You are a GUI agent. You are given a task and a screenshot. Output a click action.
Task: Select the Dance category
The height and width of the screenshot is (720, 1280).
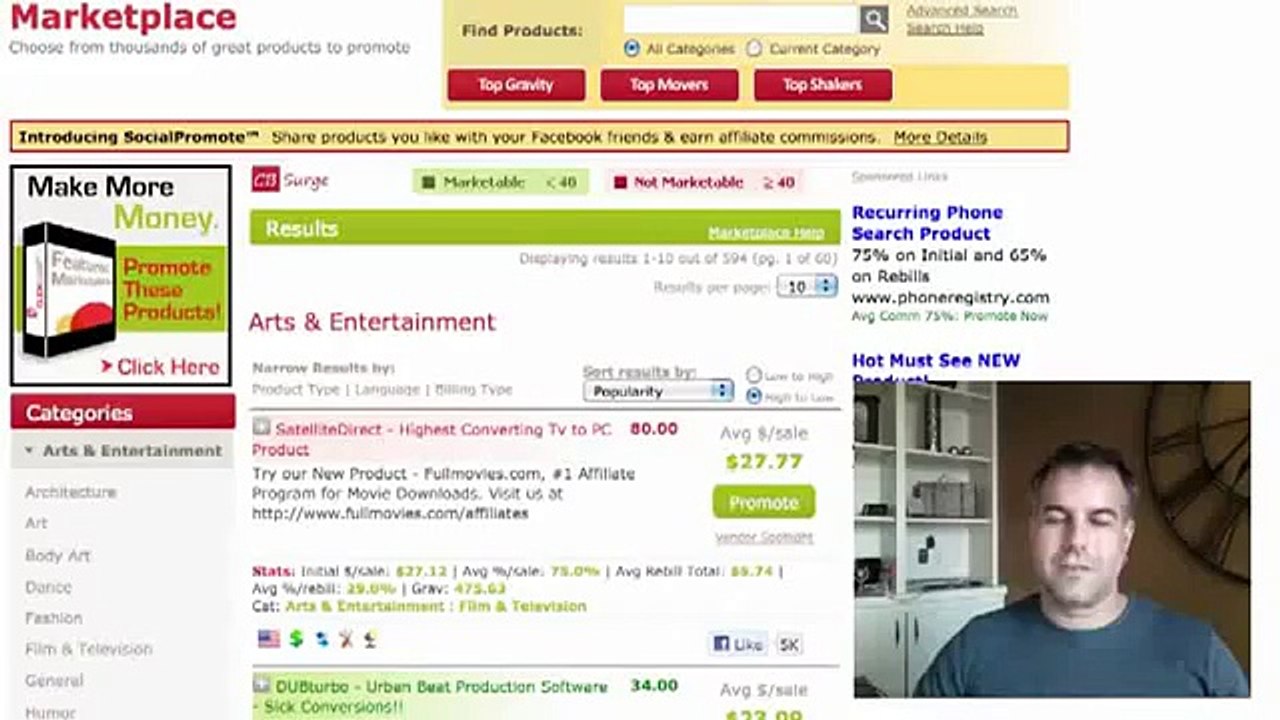[48, 587]
